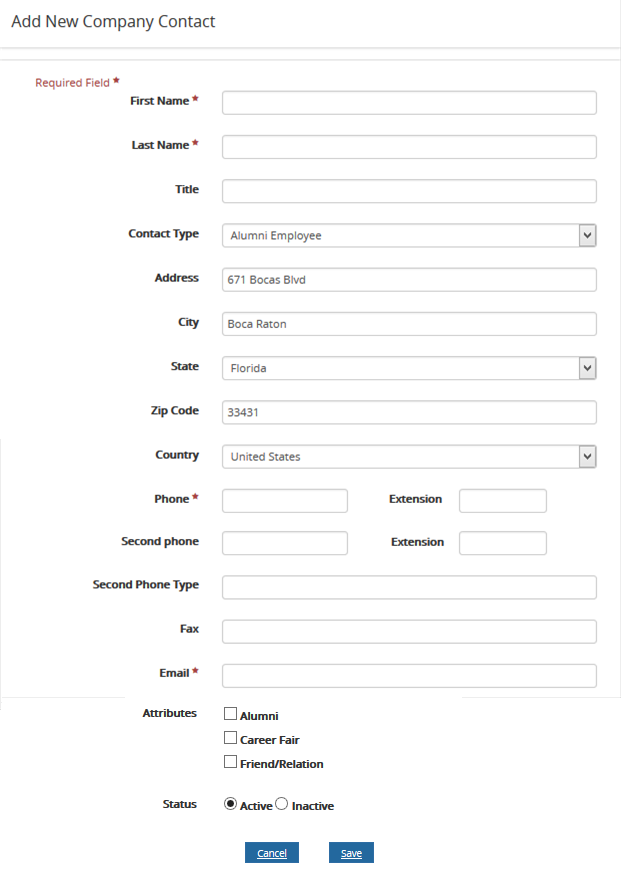Select the Zip Code field with 33431
621x873 pixels.
tap(408, 412)
